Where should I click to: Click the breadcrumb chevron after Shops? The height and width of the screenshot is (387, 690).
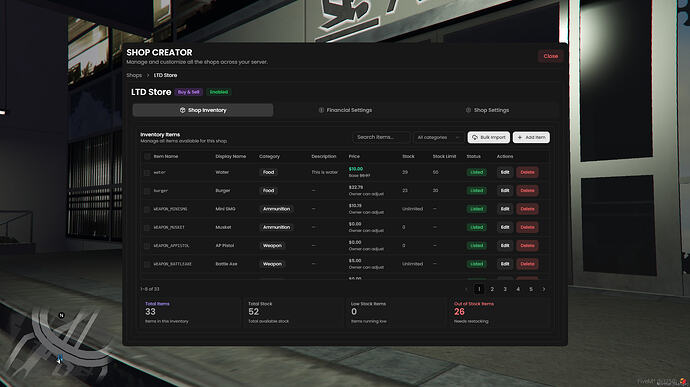tap(148, 75)
